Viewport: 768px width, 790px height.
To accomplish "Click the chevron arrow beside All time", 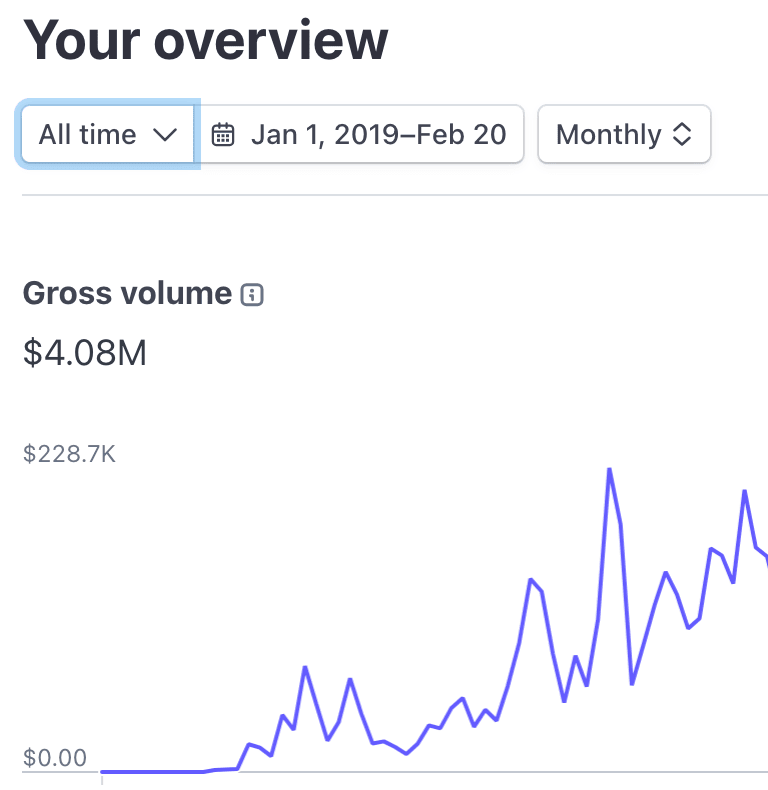I will [x=165, y=135].
